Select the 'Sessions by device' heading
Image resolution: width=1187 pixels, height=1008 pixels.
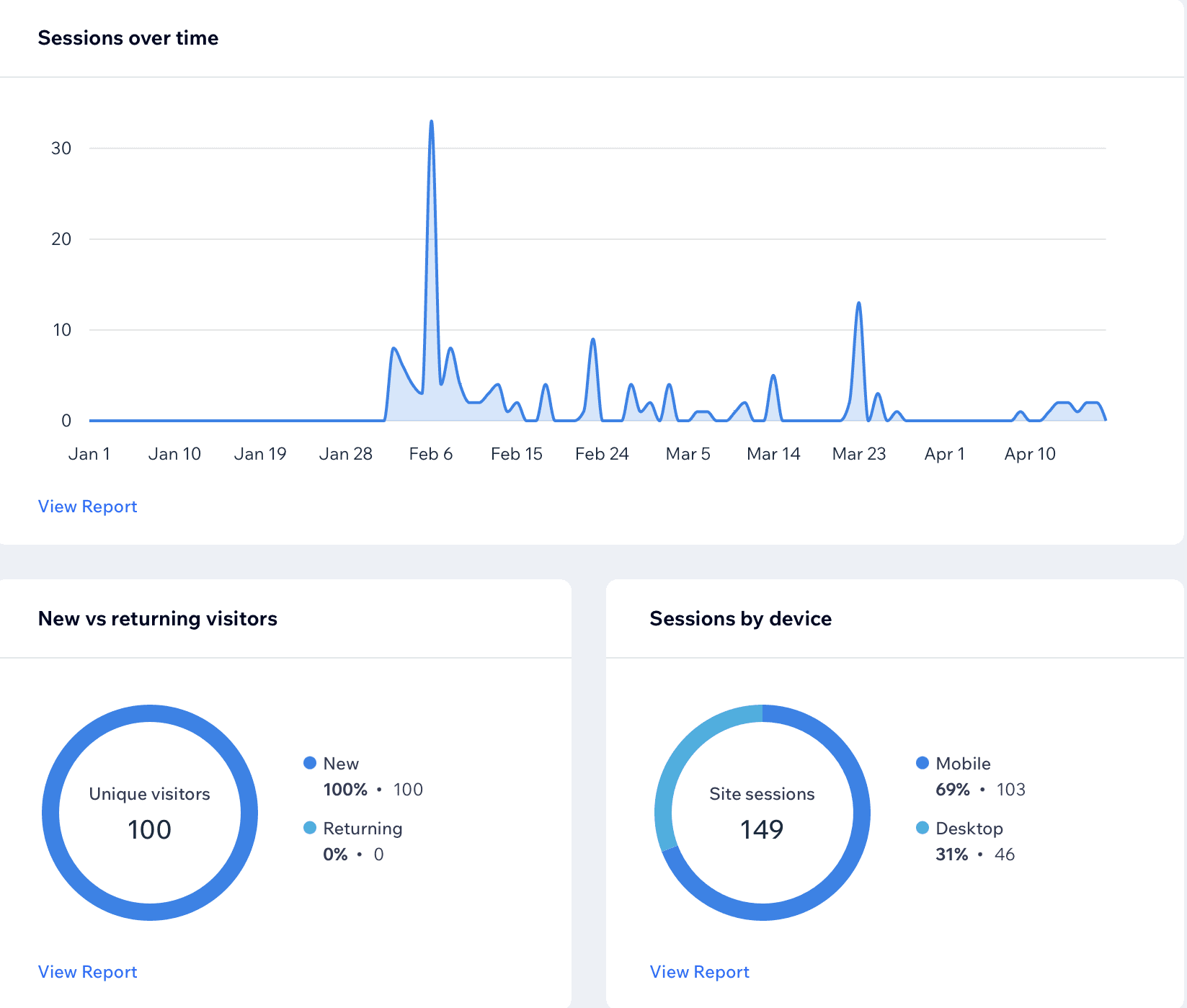741,618
